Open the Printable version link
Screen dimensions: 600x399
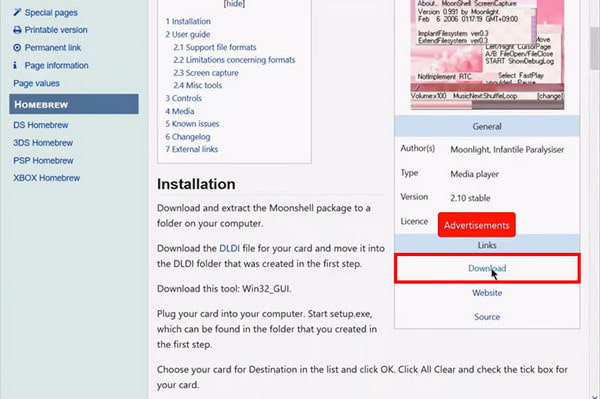[56, 30]
